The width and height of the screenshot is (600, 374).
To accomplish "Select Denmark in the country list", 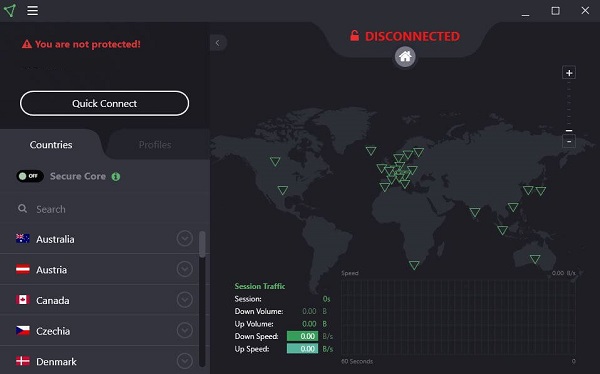I will click(x=99, y=361).
